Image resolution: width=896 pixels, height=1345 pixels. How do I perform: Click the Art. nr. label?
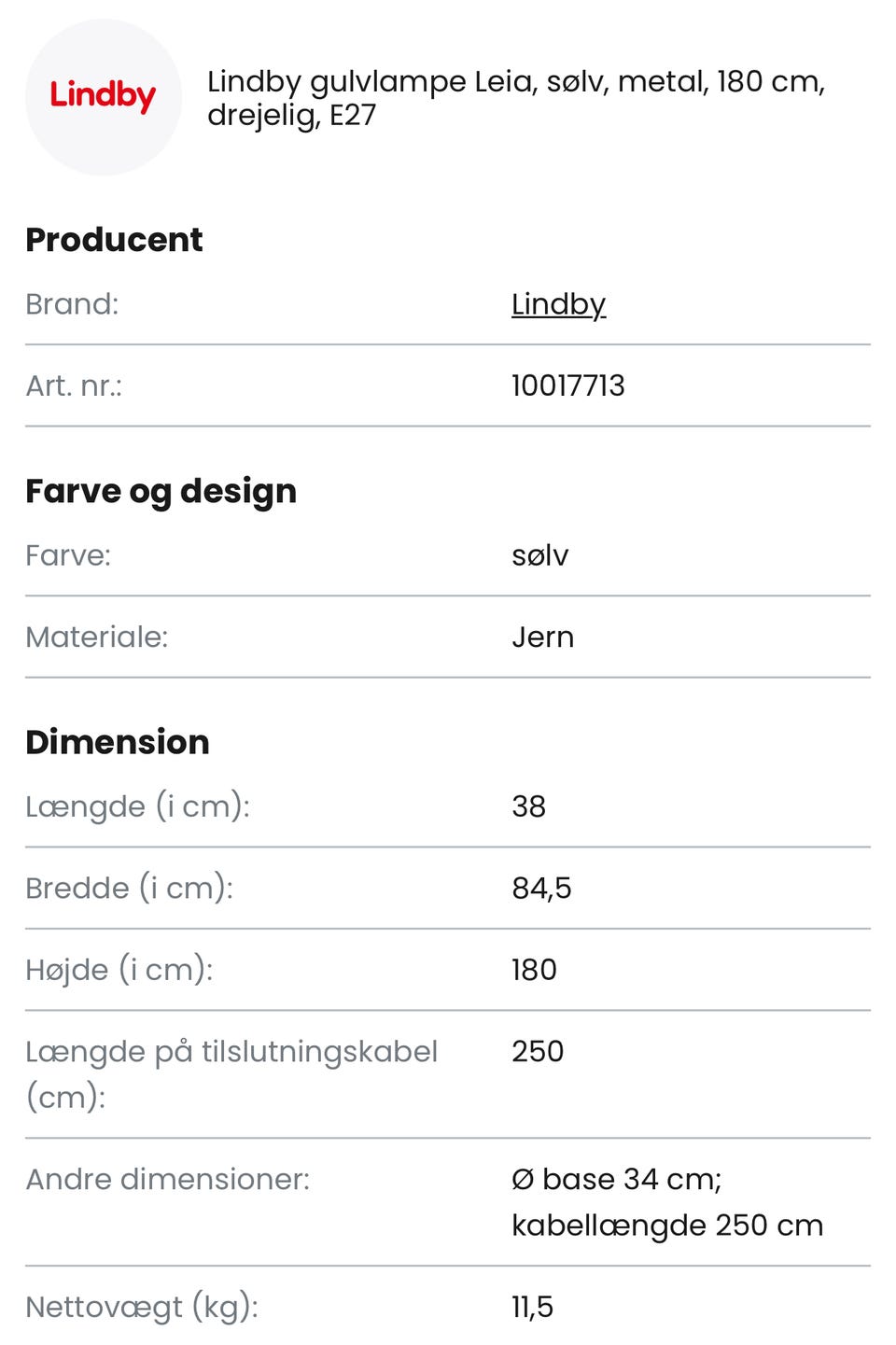tap(74, 385)
